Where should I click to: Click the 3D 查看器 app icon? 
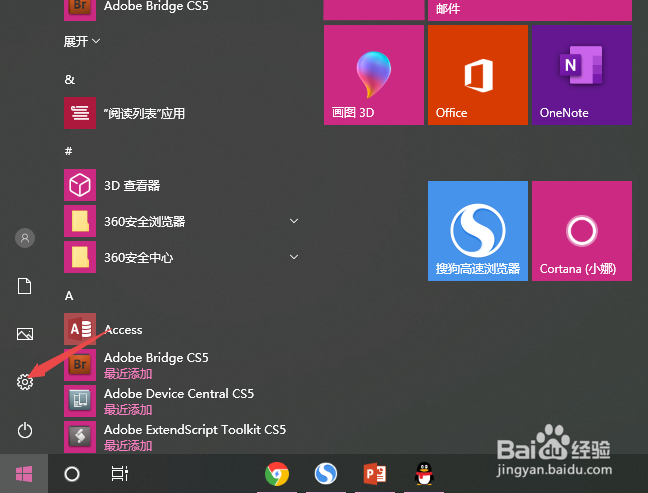pyautogui.click(x=80, y=185)
